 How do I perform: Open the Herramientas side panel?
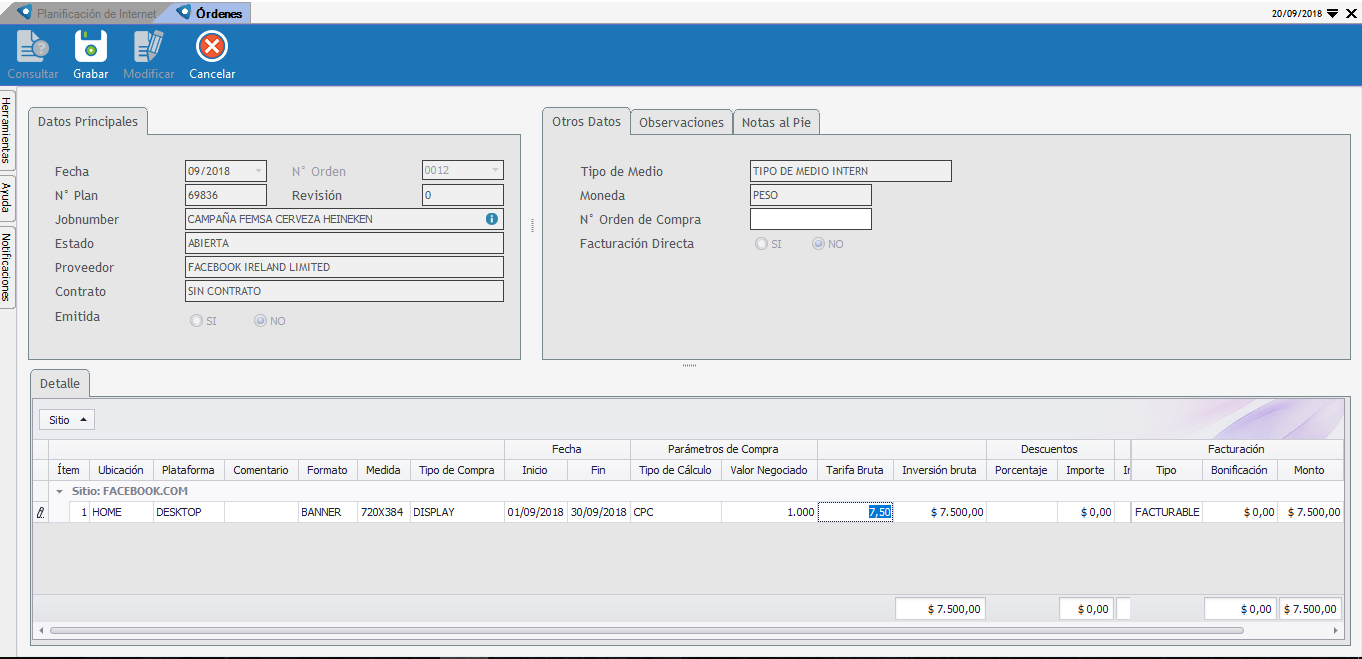[7, 130]
